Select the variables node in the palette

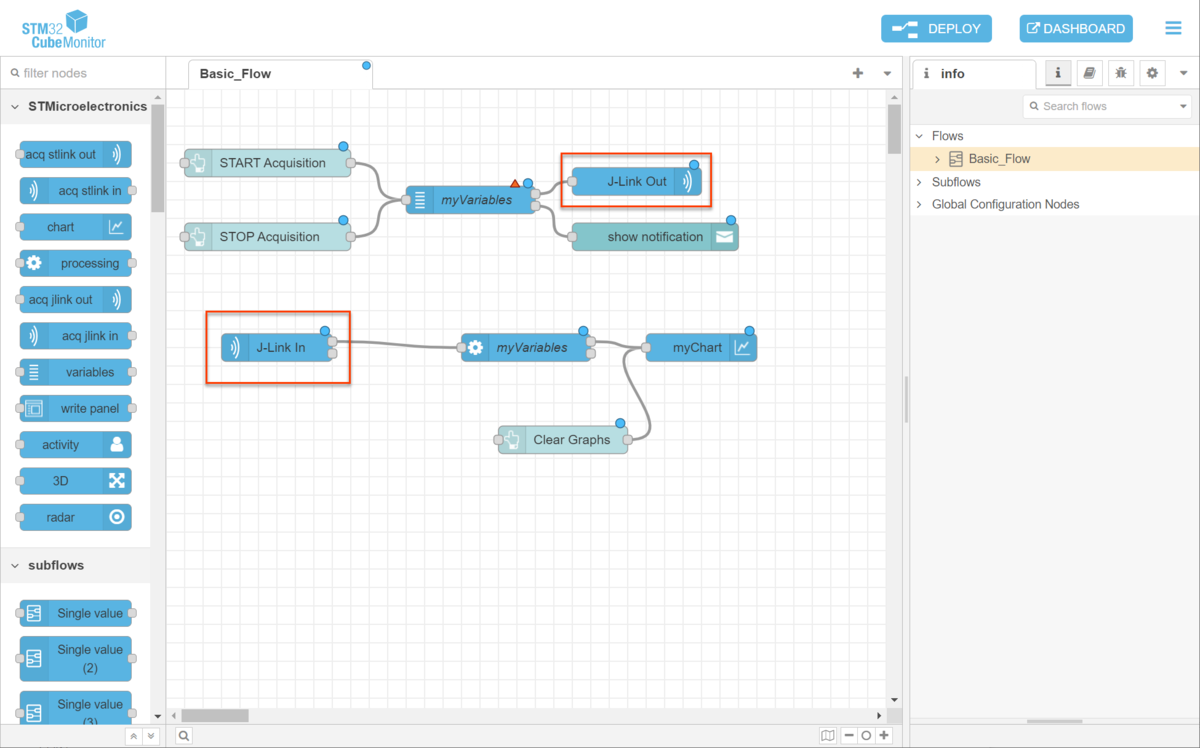[74, 372]
